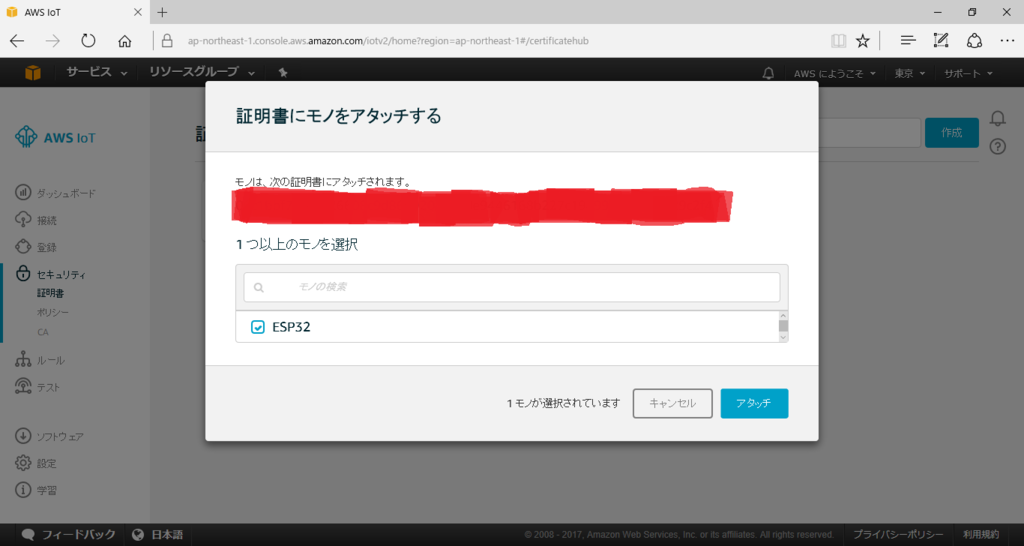Open プライバシーポリシー link
This screenshot has height=546, width=1024.
pos(898,534)
